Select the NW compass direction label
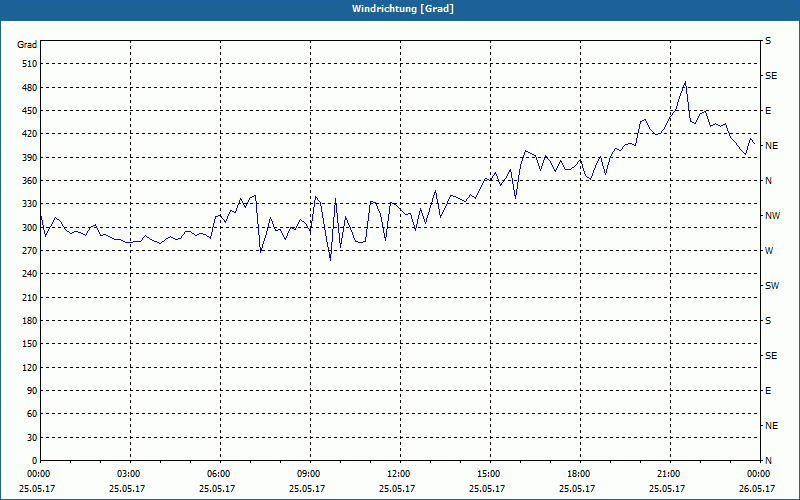 pyautogui.click(x=772, y=216)
